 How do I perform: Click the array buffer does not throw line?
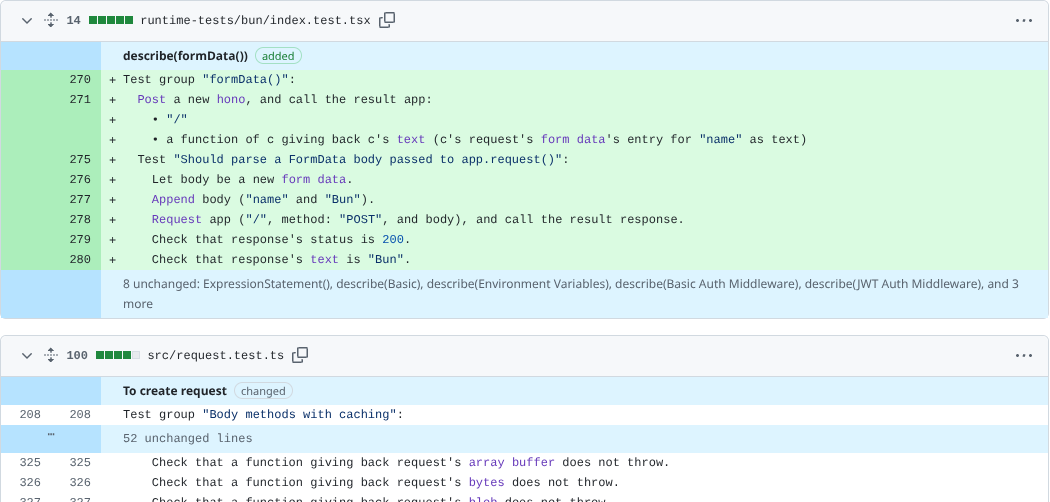(410, 463)
